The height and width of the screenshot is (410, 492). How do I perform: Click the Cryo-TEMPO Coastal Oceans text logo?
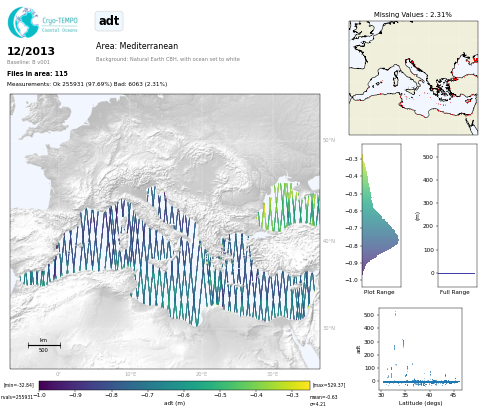point(60,25)
